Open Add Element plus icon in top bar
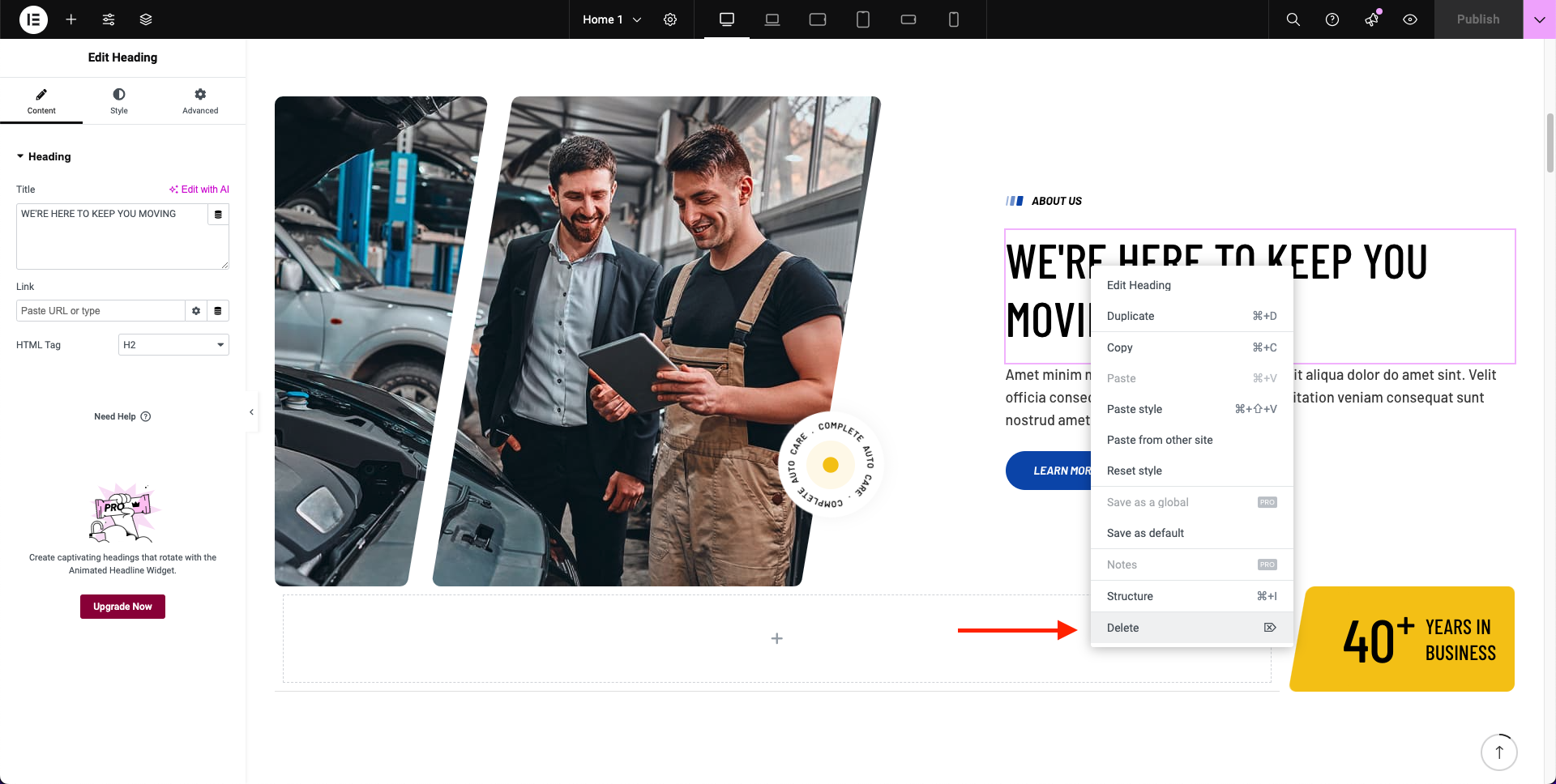The image size is (1556, 784). pos(71,19)
